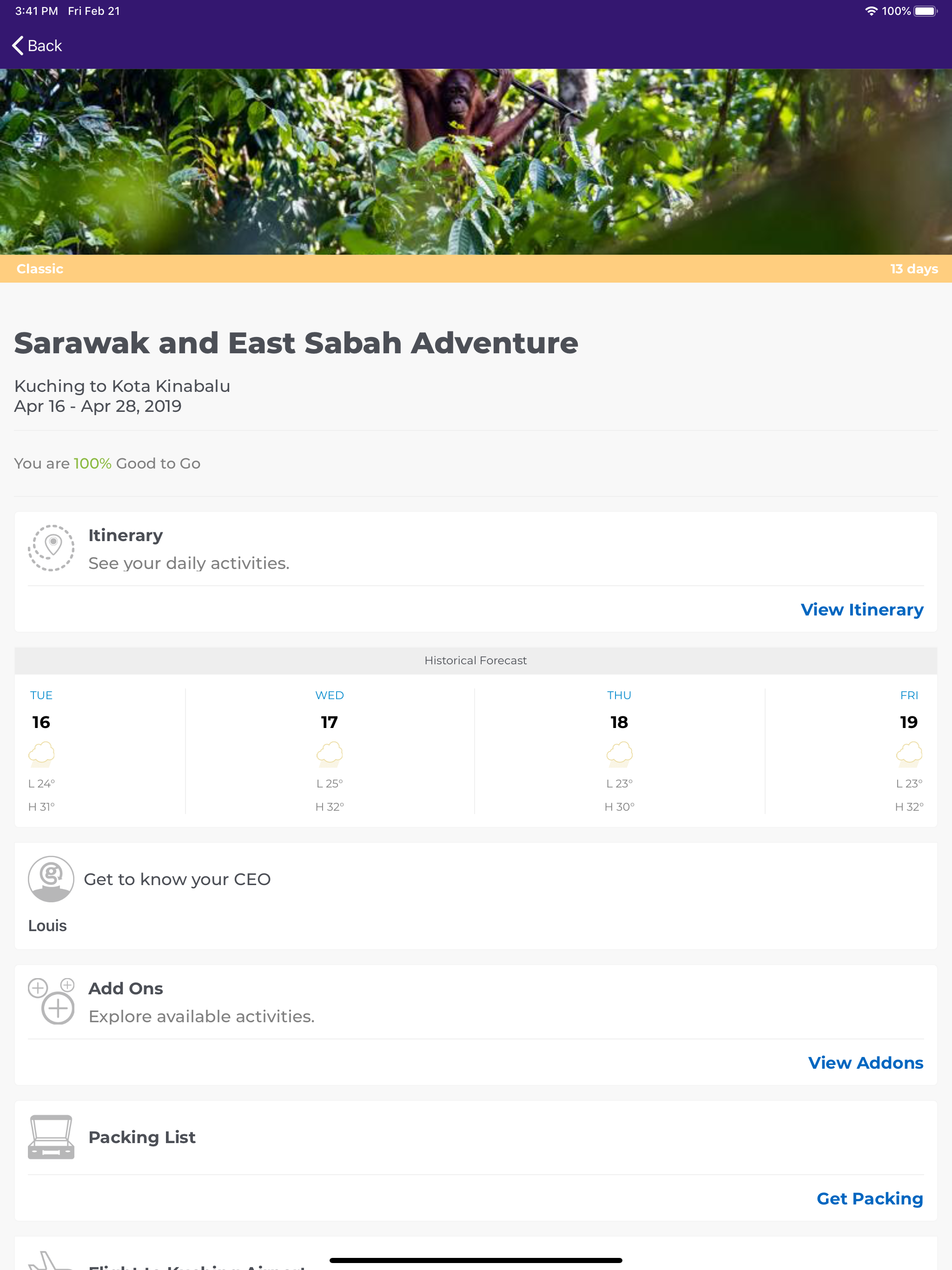Tap the airplane icon at bottom

pos(49,1261)
